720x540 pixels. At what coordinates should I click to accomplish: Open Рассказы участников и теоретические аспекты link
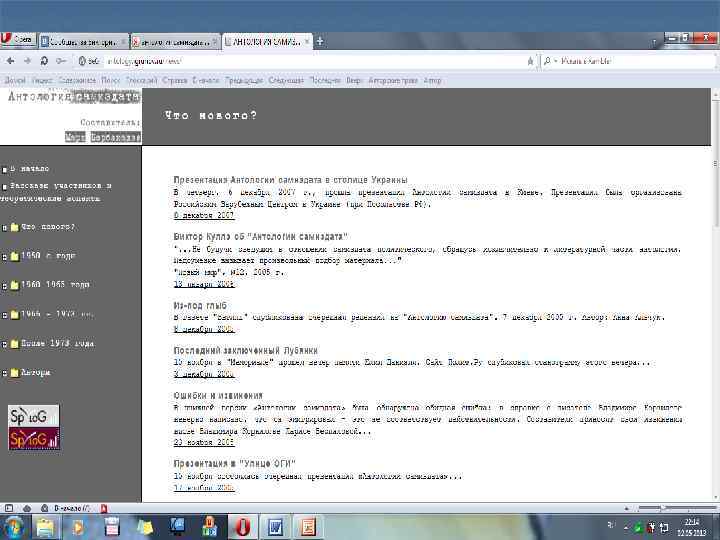[x=56, y=192]
